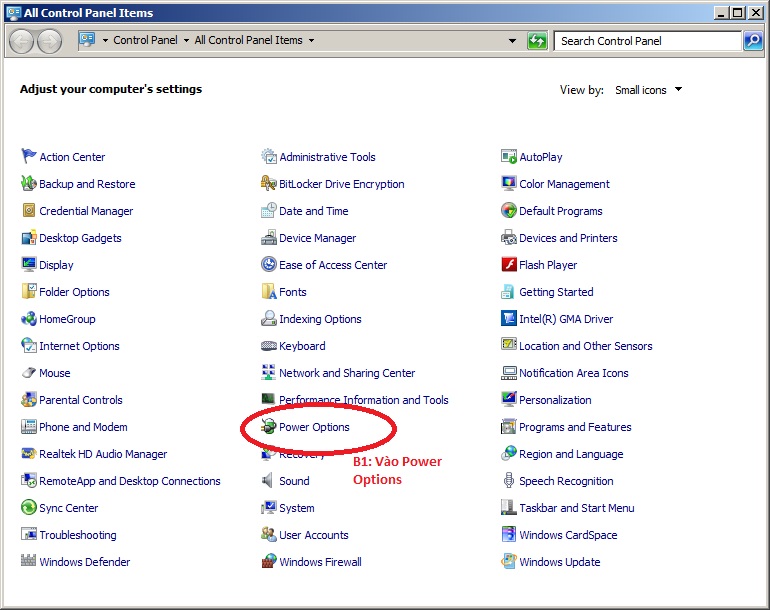Image resolution: width=770 pixels, height=610 pixels.
Task: Open Personalization link
Action: click(555, 400)
